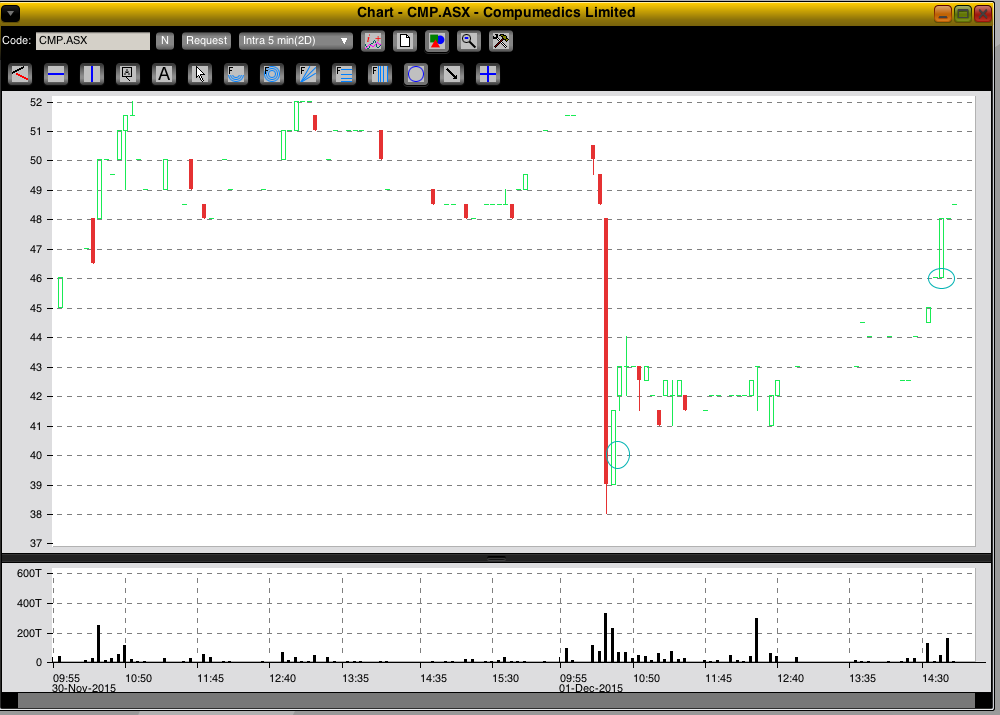This screenshot has height=715, width=1000.
Task: Click the Request button
Action: coord(206,41)
